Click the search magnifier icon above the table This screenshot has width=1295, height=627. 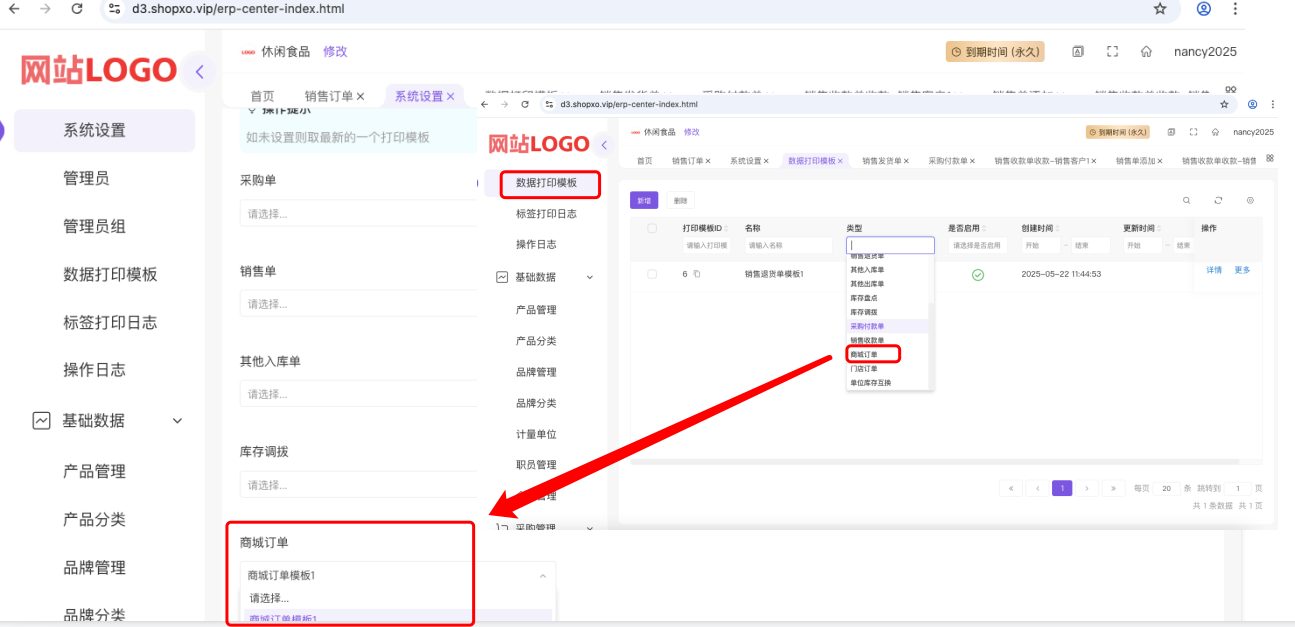tap(1187, 201)
